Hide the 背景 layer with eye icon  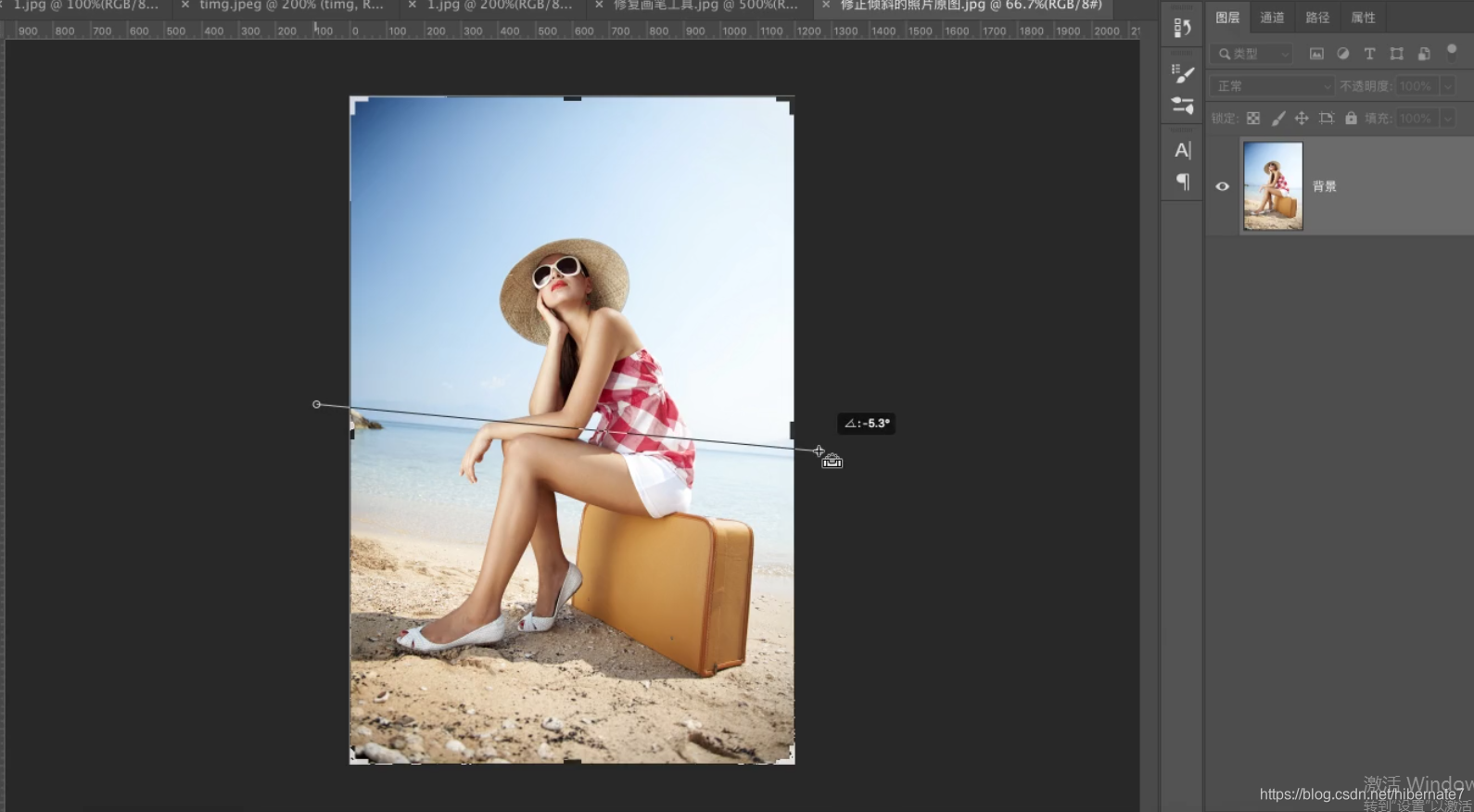point(1222,186)
